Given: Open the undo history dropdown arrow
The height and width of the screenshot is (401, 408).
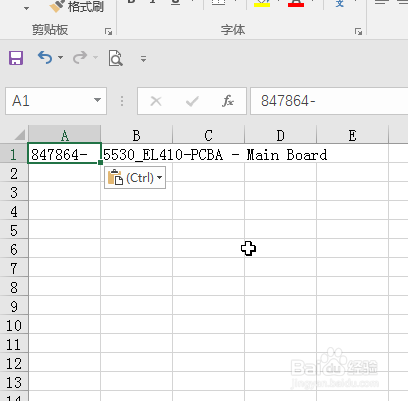Looking at the screenshot, I should tap(60, 58).
